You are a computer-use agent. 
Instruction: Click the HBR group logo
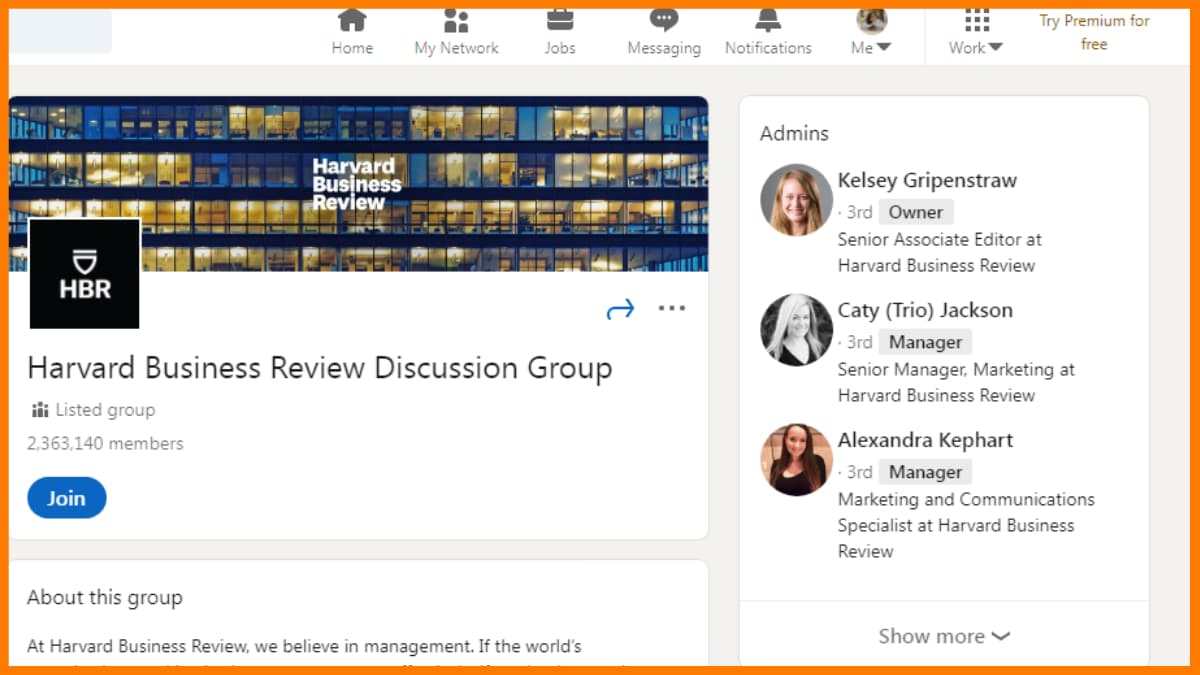[x=85, y=274]
